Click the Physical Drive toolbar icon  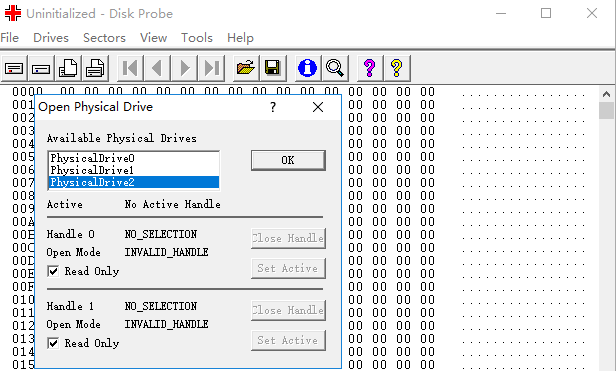coord(14,68)
